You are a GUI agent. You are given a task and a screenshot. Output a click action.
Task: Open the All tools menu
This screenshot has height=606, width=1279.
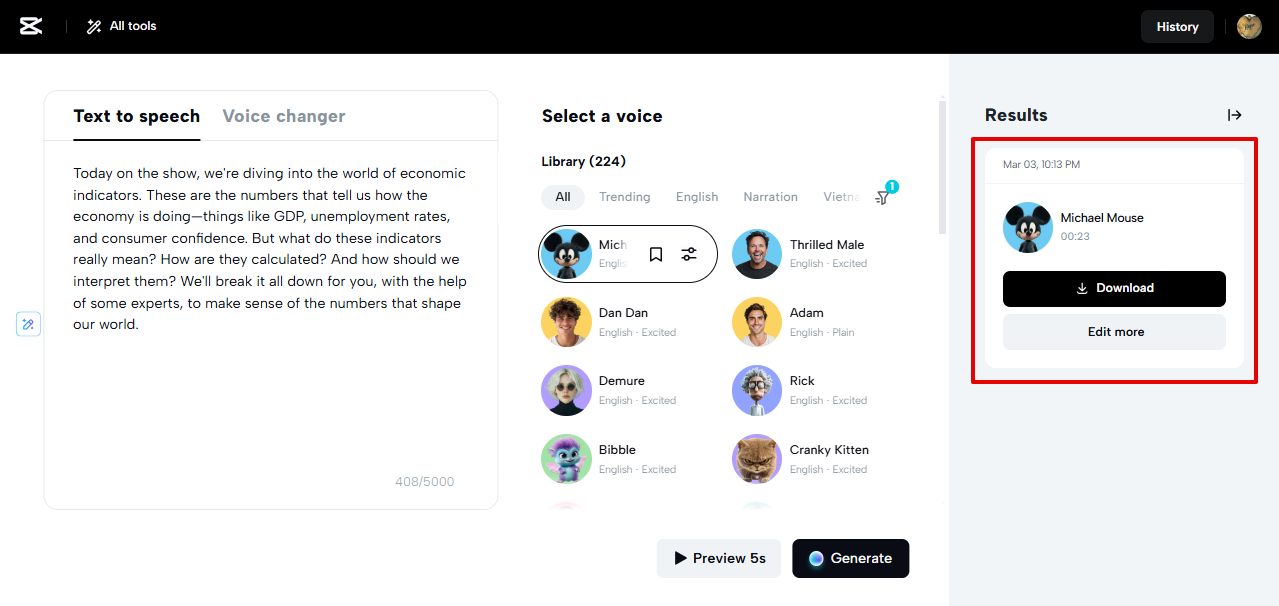[122, 26]
